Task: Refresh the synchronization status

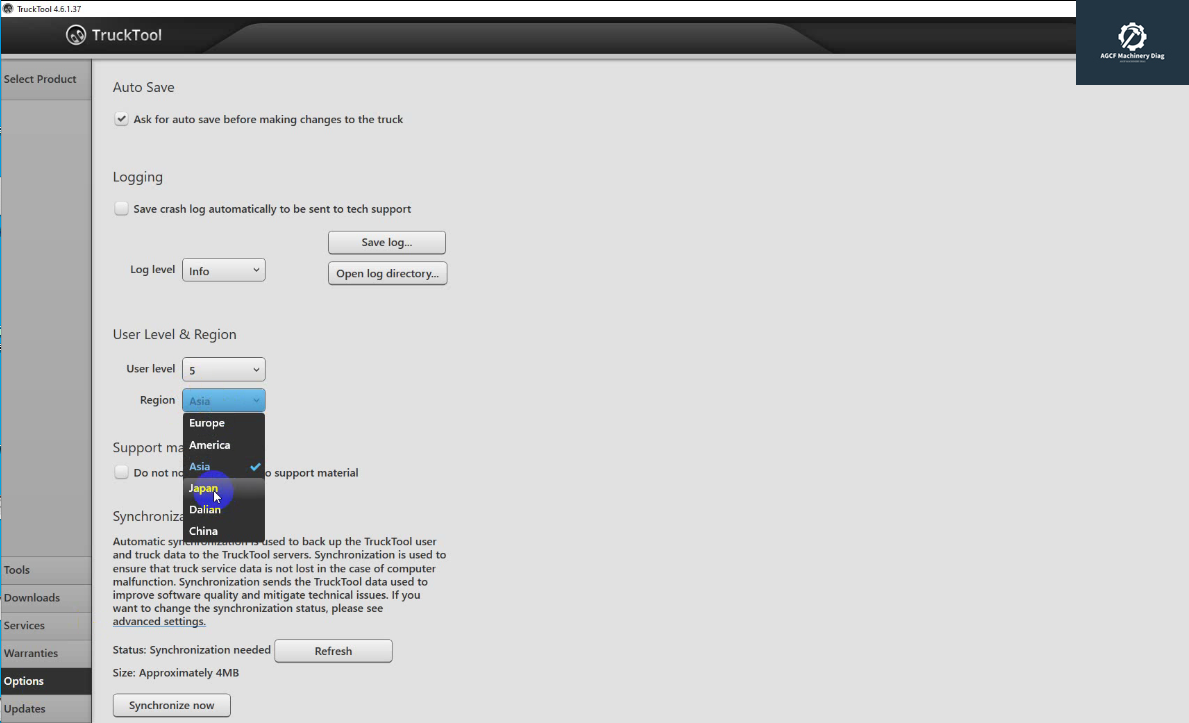Action: tap(333, 650)
